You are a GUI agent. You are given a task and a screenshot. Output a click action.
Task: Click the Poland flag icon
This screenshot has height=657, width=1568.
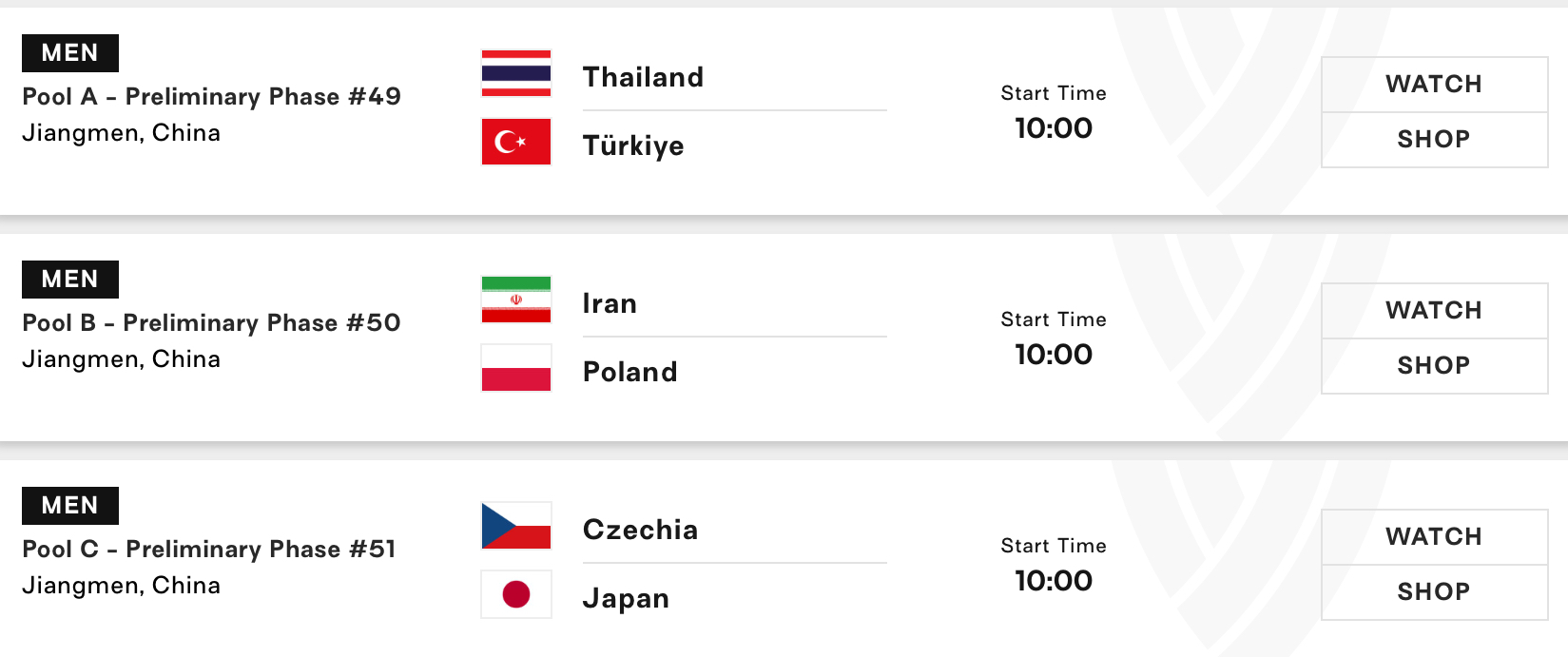tap(516, 368)
